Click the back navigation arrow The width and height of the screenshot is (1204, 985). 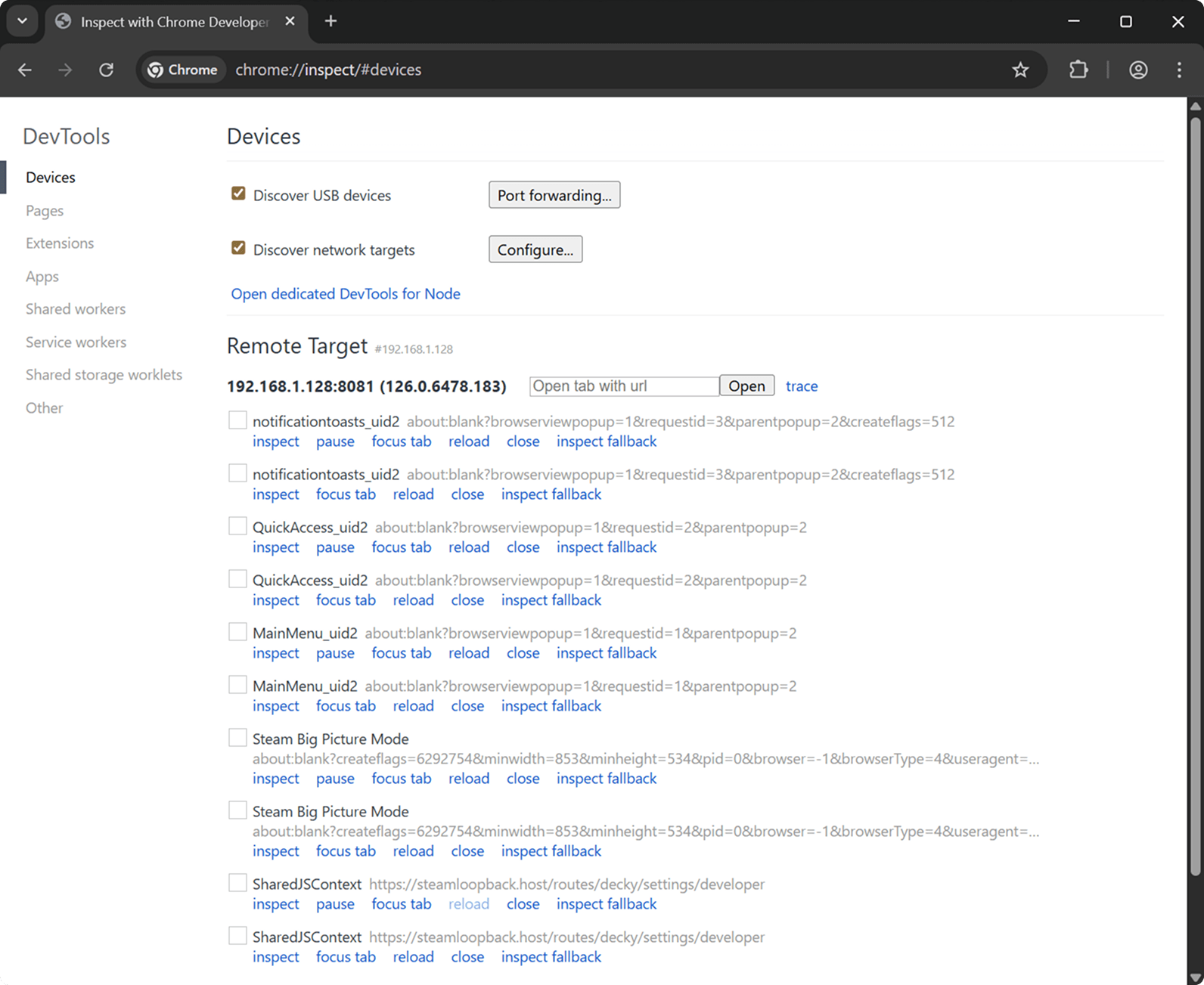point(25,70)
